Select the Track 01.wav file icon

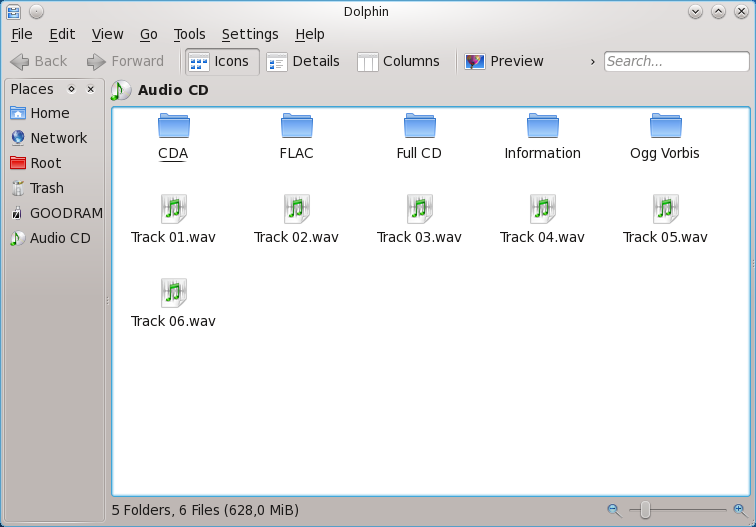pyautogui.click(x=174, y=209)
